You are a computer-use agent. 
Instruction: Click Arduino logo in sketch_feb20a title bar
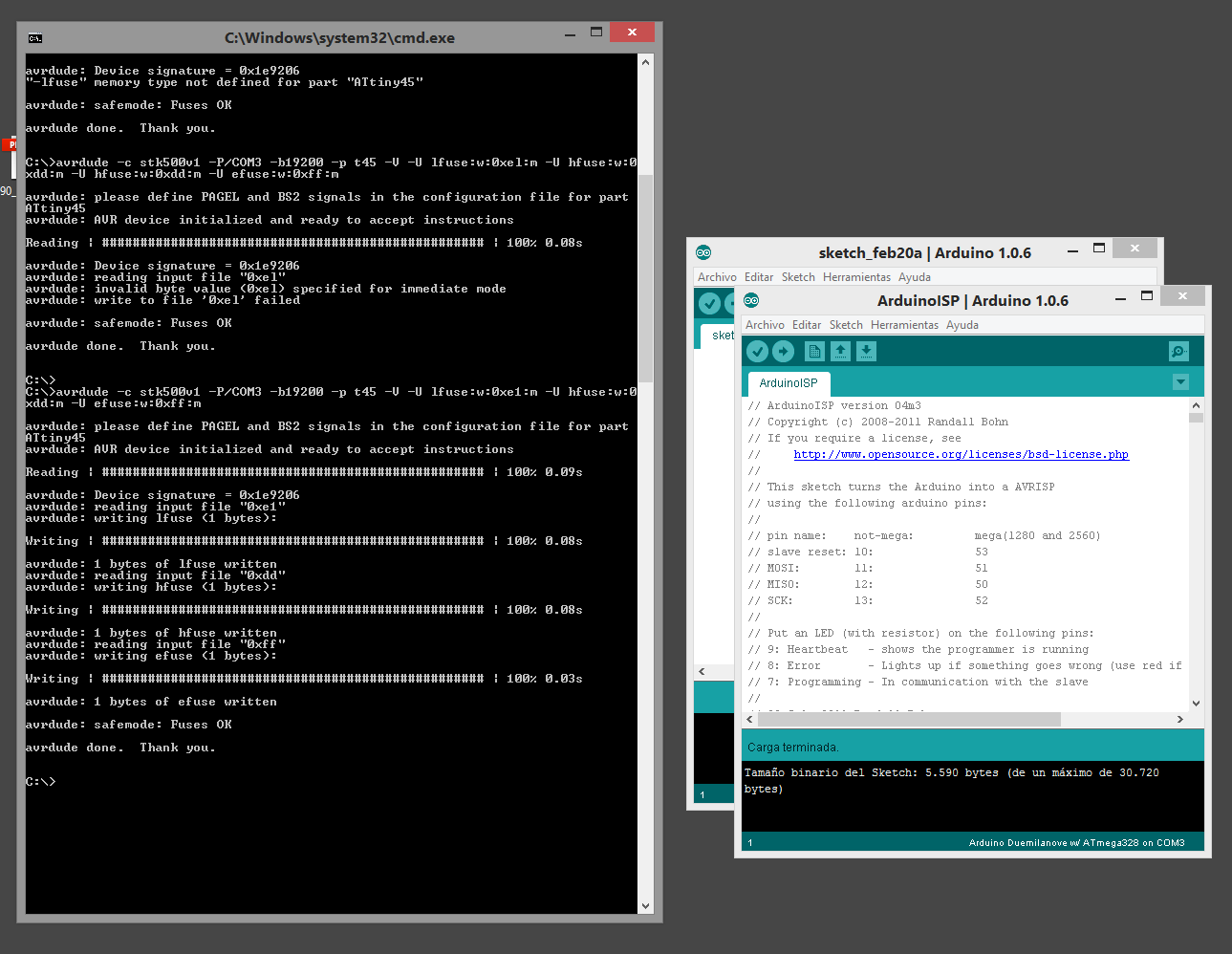[x=703, y=252]
